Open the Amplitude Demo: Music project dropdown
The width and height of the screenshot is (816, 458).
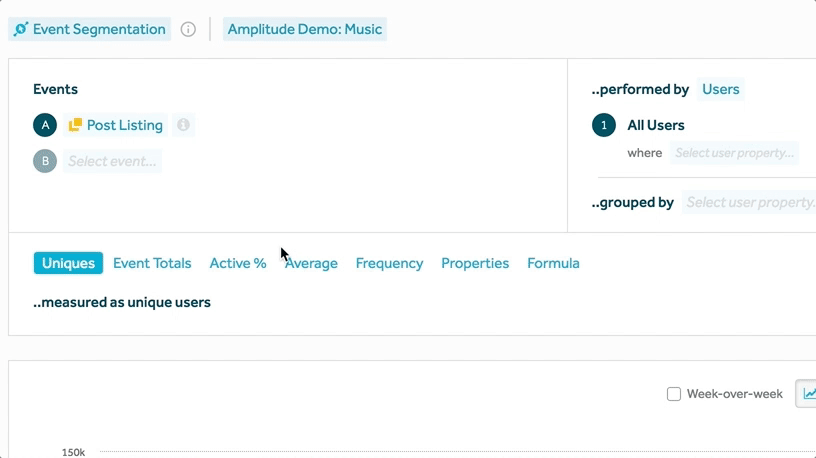coord(305,29)
